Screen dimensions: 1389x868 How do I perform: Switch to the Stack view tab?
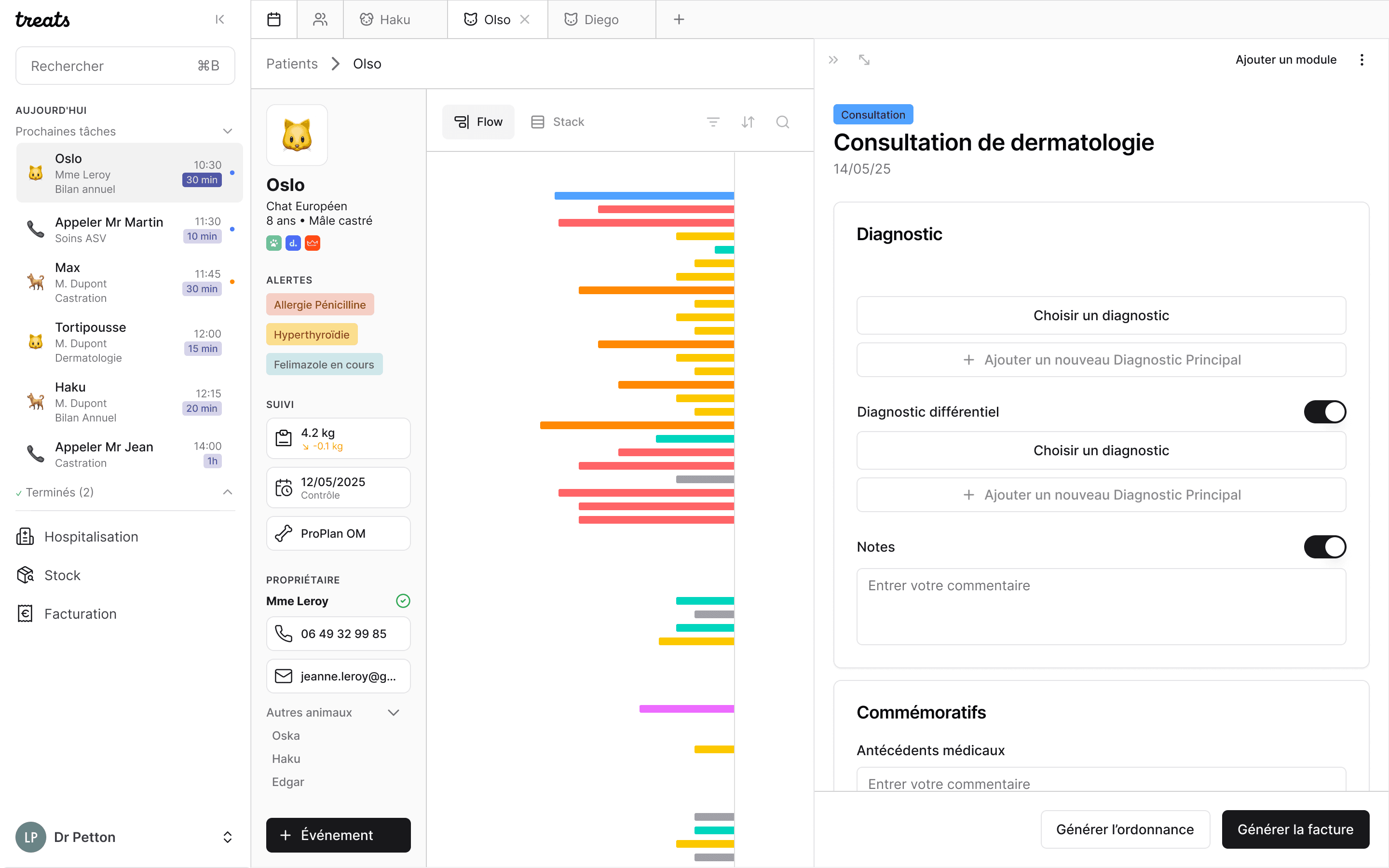point(558,122)
